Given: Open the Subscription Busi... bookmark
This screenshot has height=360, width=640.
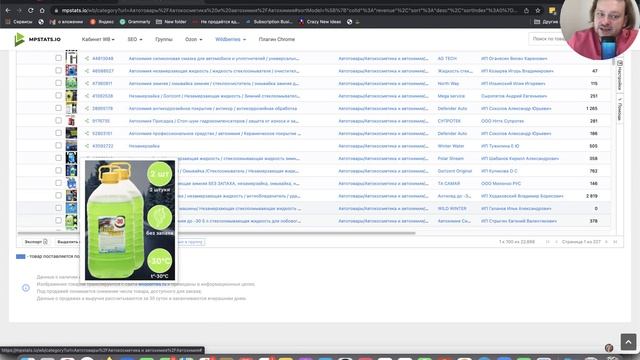Looking at the screenshot, I should click(269, 22).
